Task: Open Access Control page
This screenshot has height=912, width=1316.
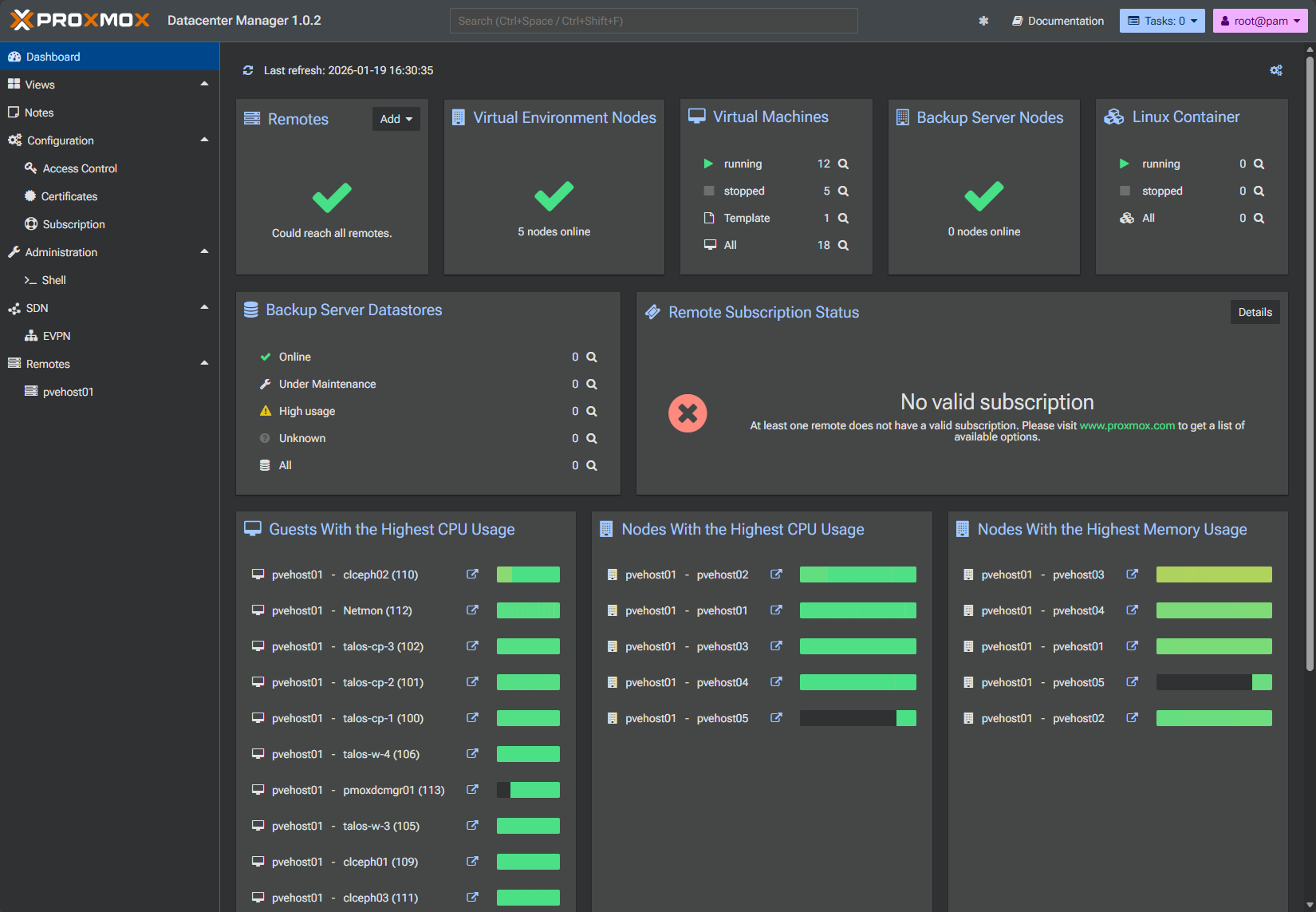Action: 110,168
